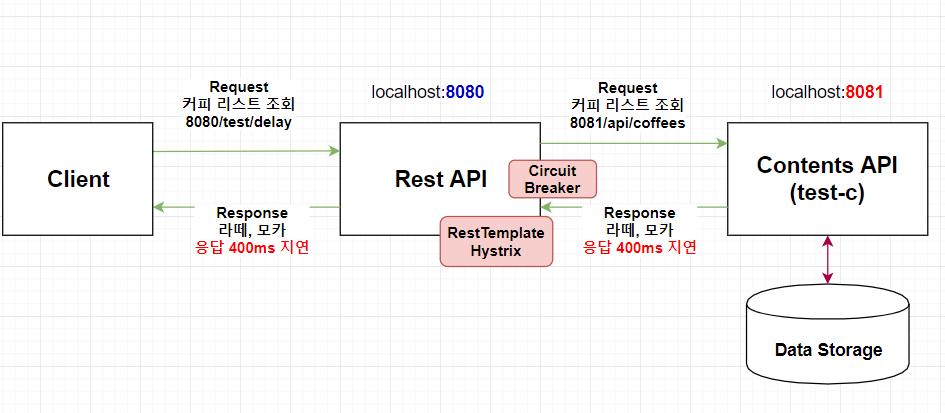Click the RestTemplate Hystrix pink label
The image size is (945, 413).
(x=496, y=241)
